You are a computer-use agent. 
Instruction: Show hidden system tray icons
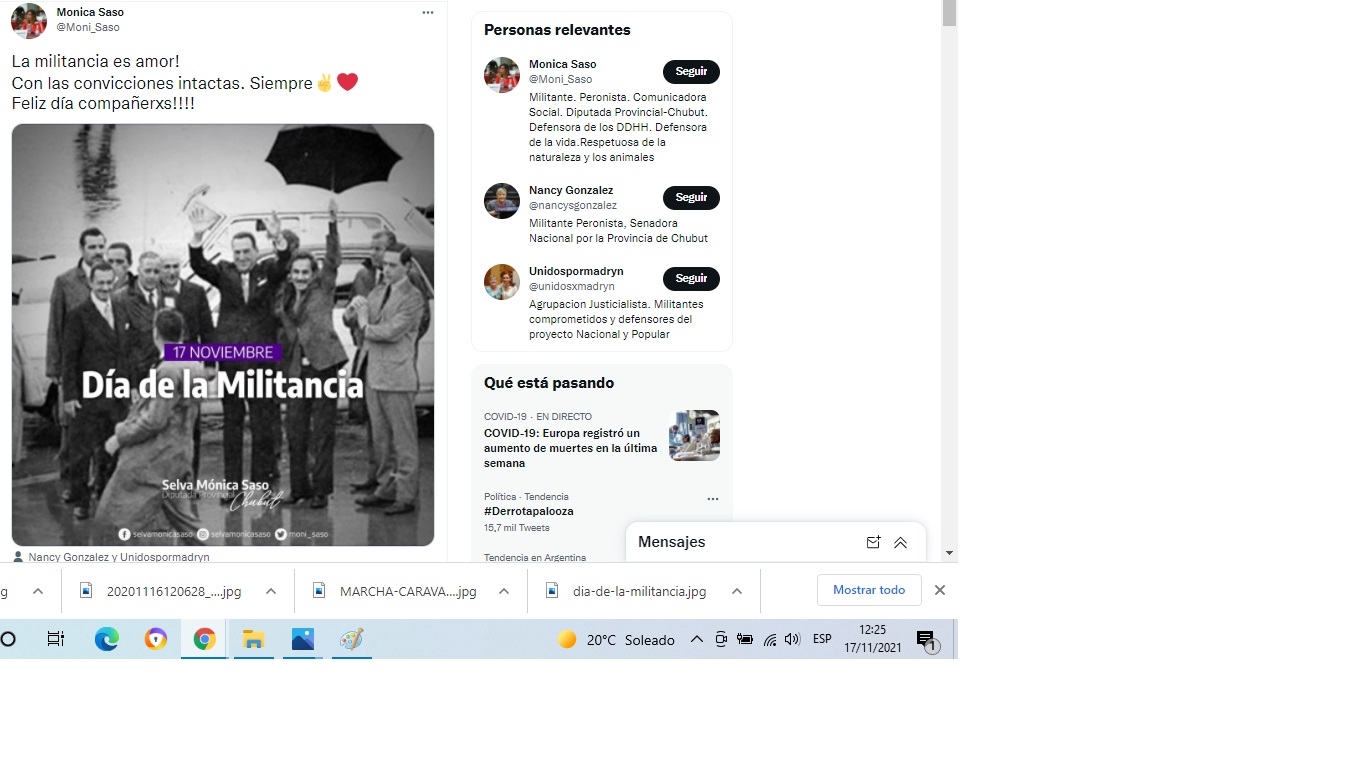click(697, 640)
